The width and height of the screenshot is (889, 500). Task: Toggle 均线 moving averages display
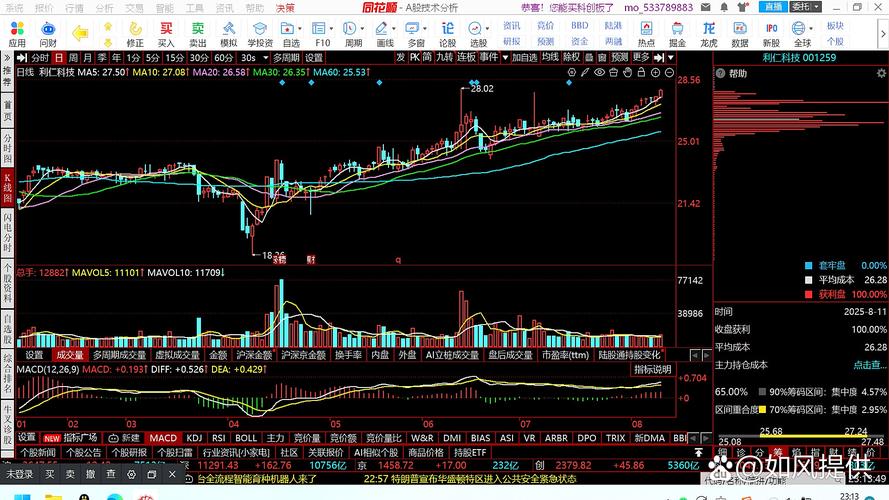pyautogui.click(x=550, y=57)
